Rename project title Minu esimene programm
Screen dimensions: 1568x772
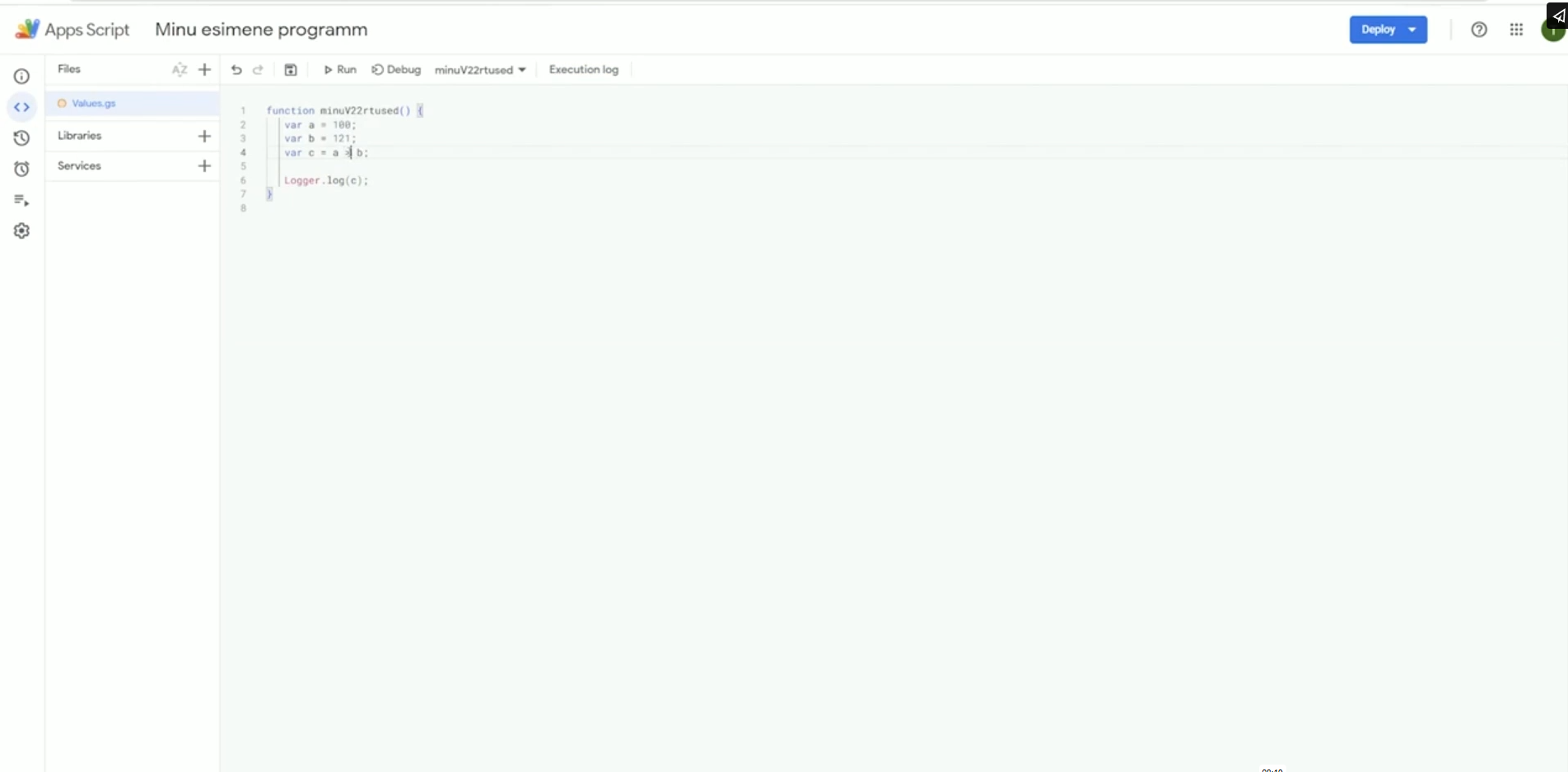tap(261, 30)
